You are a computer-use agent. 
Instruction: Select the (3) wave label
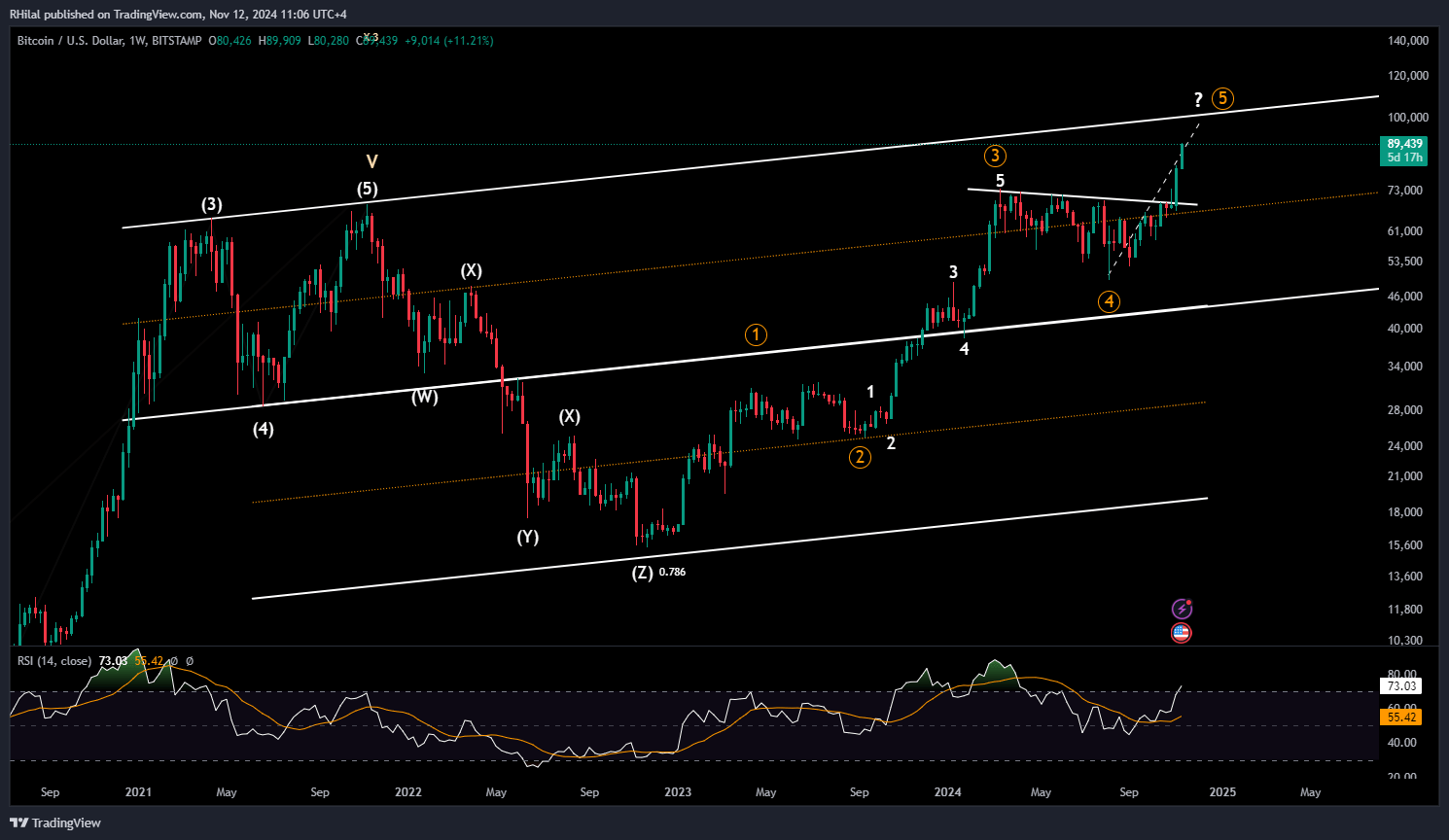pos(212,205)
